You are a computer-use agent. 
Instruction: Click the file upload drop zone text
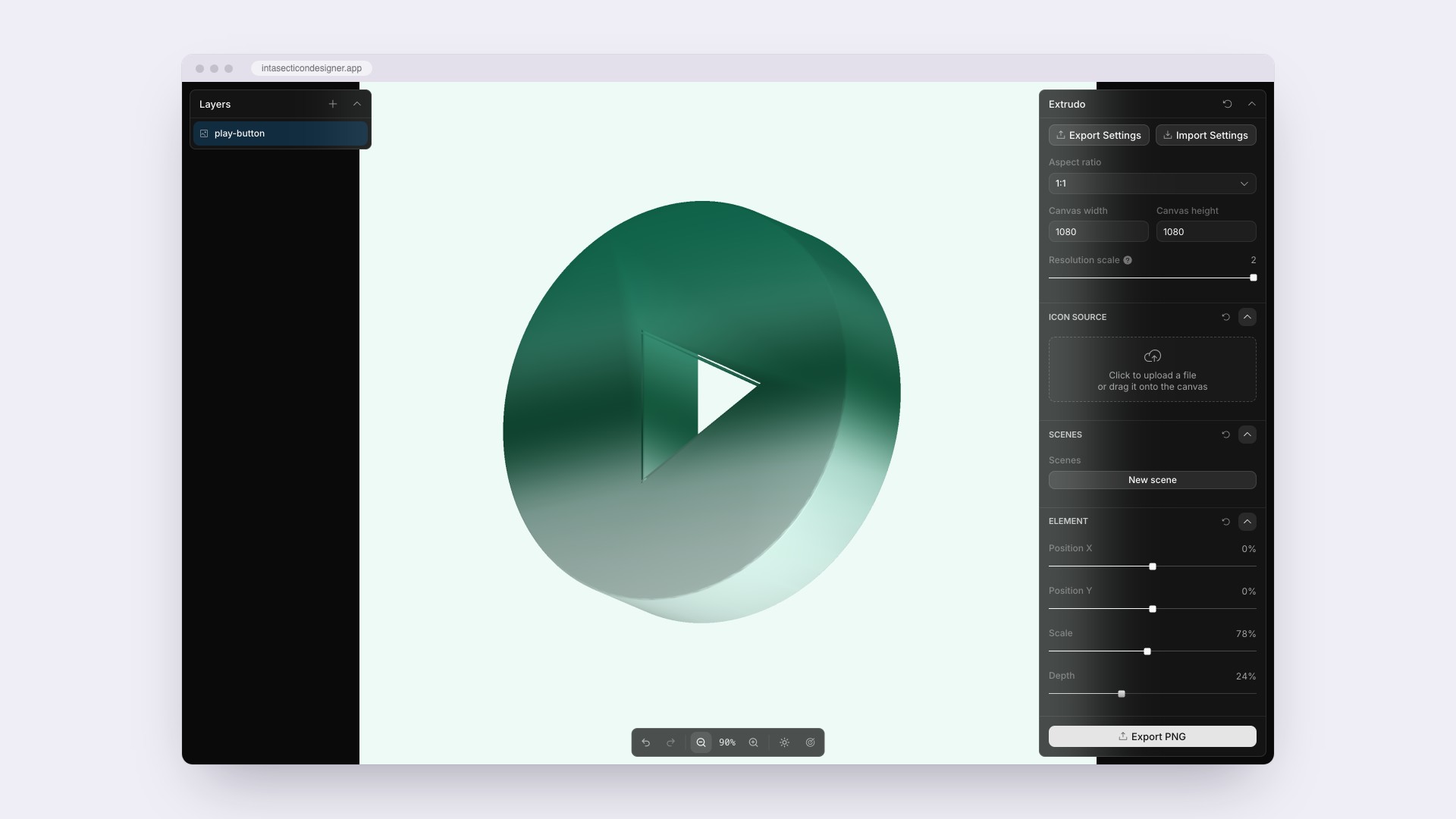click(x=1152, y=381)
